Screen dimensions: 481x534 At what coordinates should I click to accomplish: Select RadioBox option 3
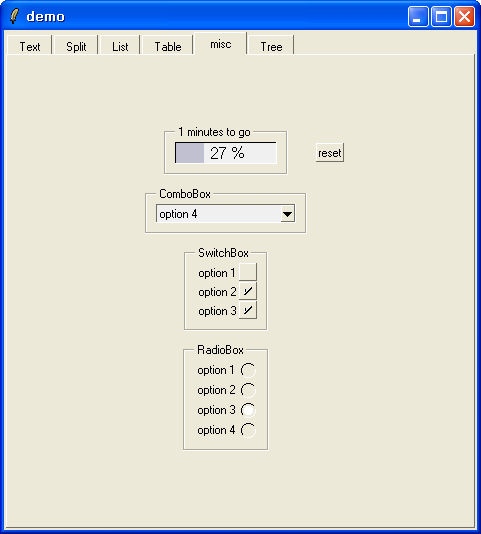point(248,410)
